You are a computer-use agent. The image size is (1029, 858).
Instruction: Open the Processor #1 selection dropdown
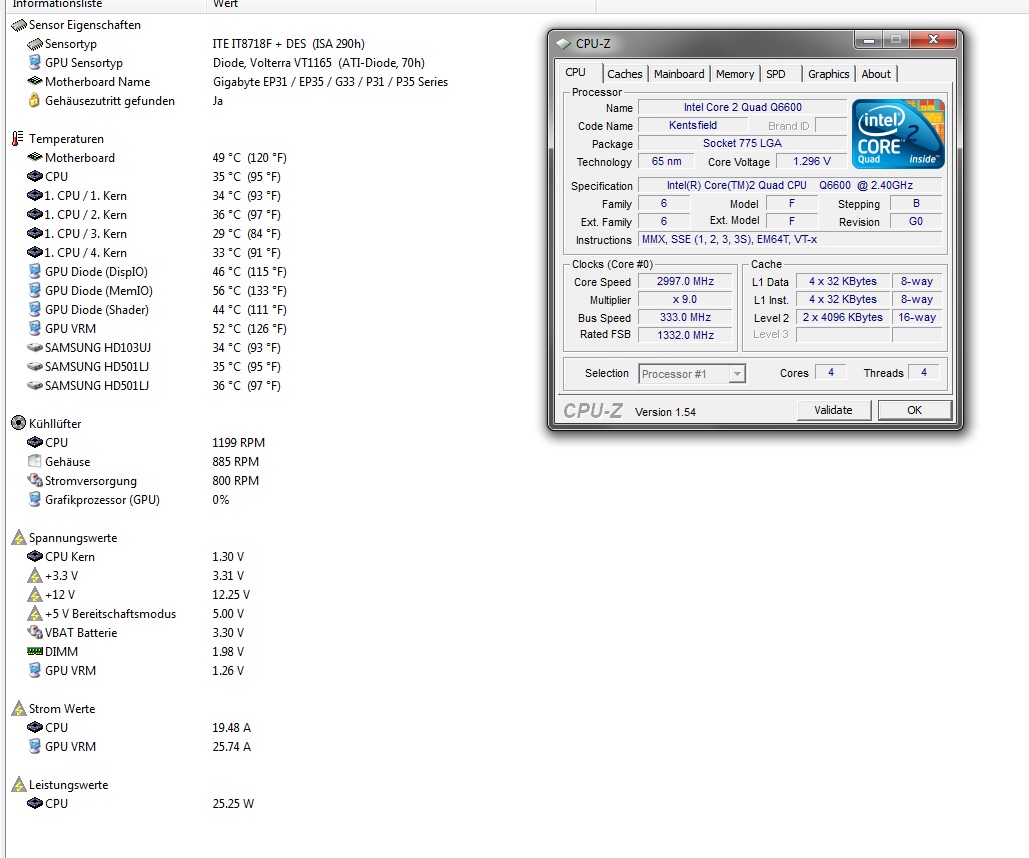(738, 374)
